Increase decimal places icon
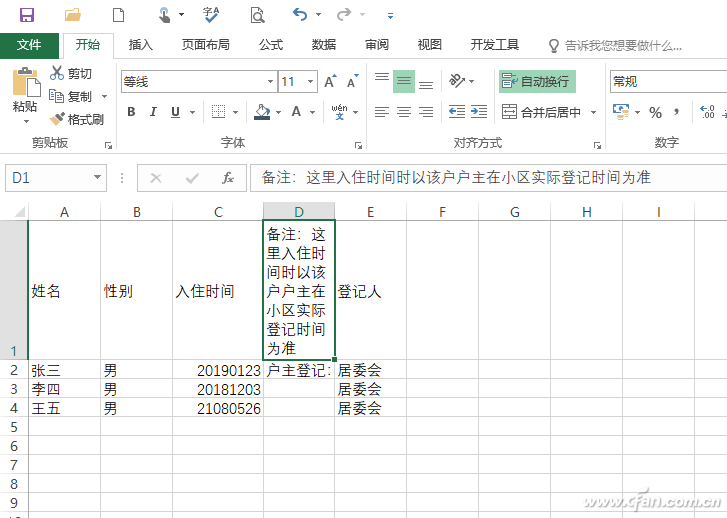The width and height of the screenshot is (727, 518). 708,112
